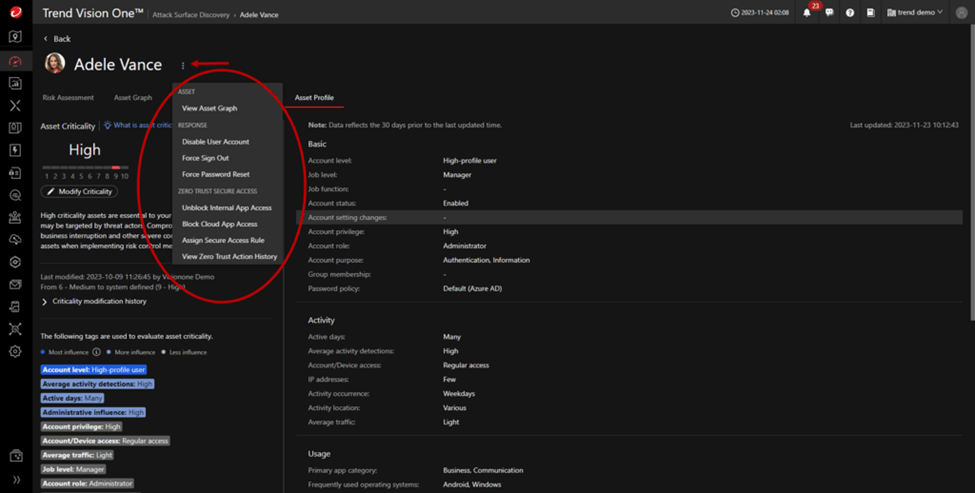Viewport: 975px width, 493px height.
Task: Select Force Password Reset menu item
Action: 216,174
